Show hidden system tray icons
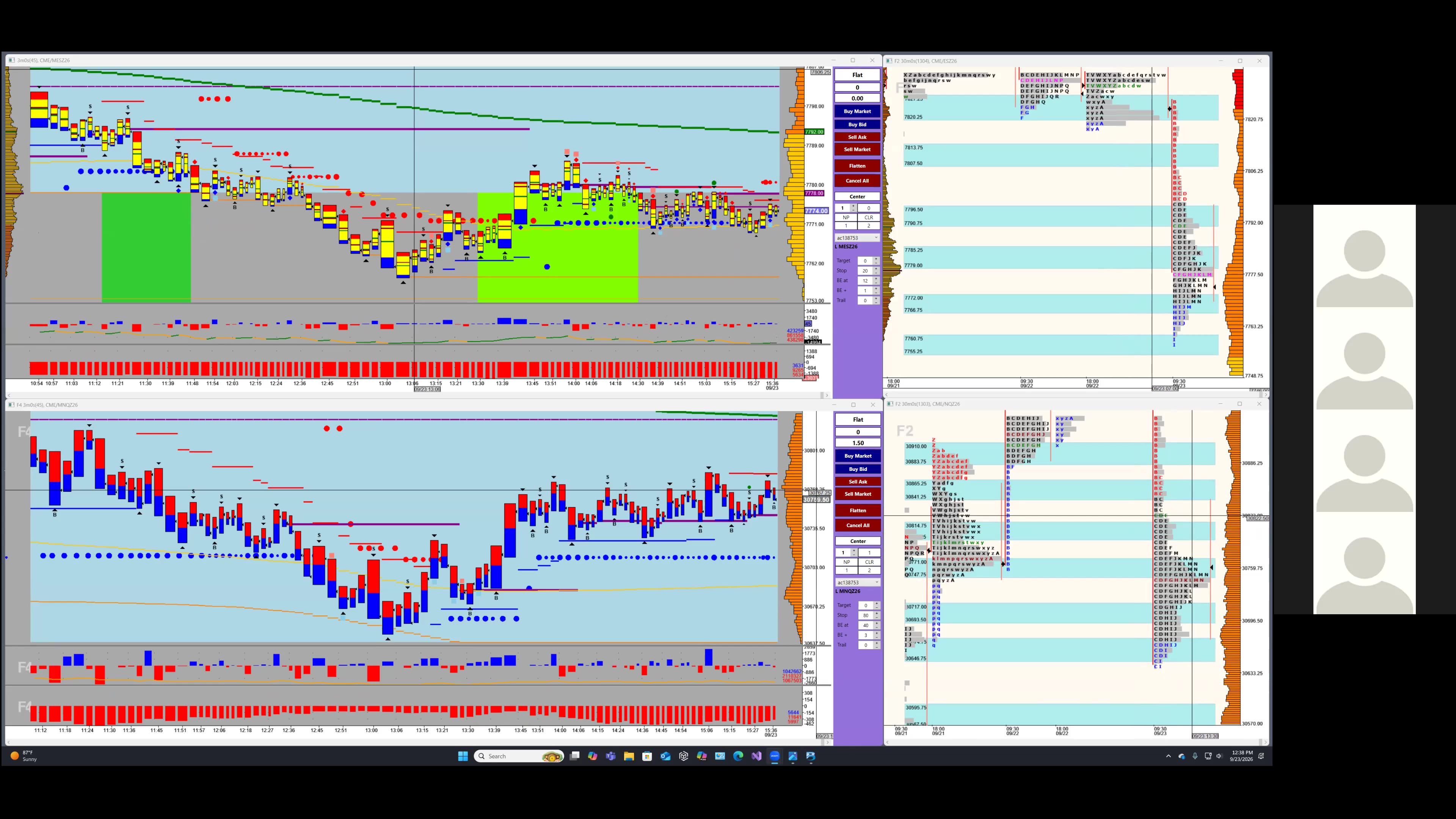 point(1168,756)
